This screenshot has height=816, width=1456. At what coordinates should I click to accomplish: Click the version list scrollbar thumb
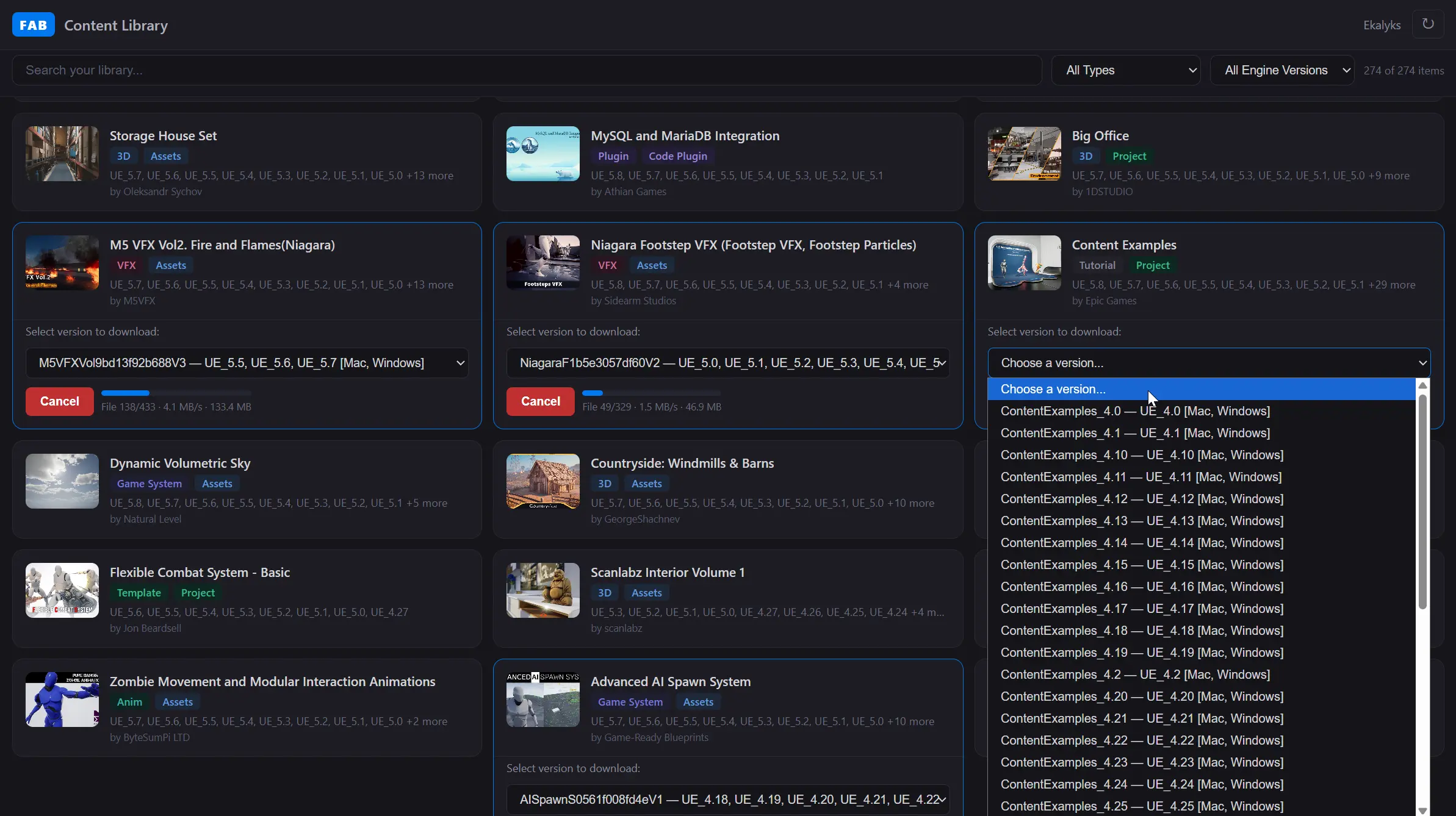1423,501
